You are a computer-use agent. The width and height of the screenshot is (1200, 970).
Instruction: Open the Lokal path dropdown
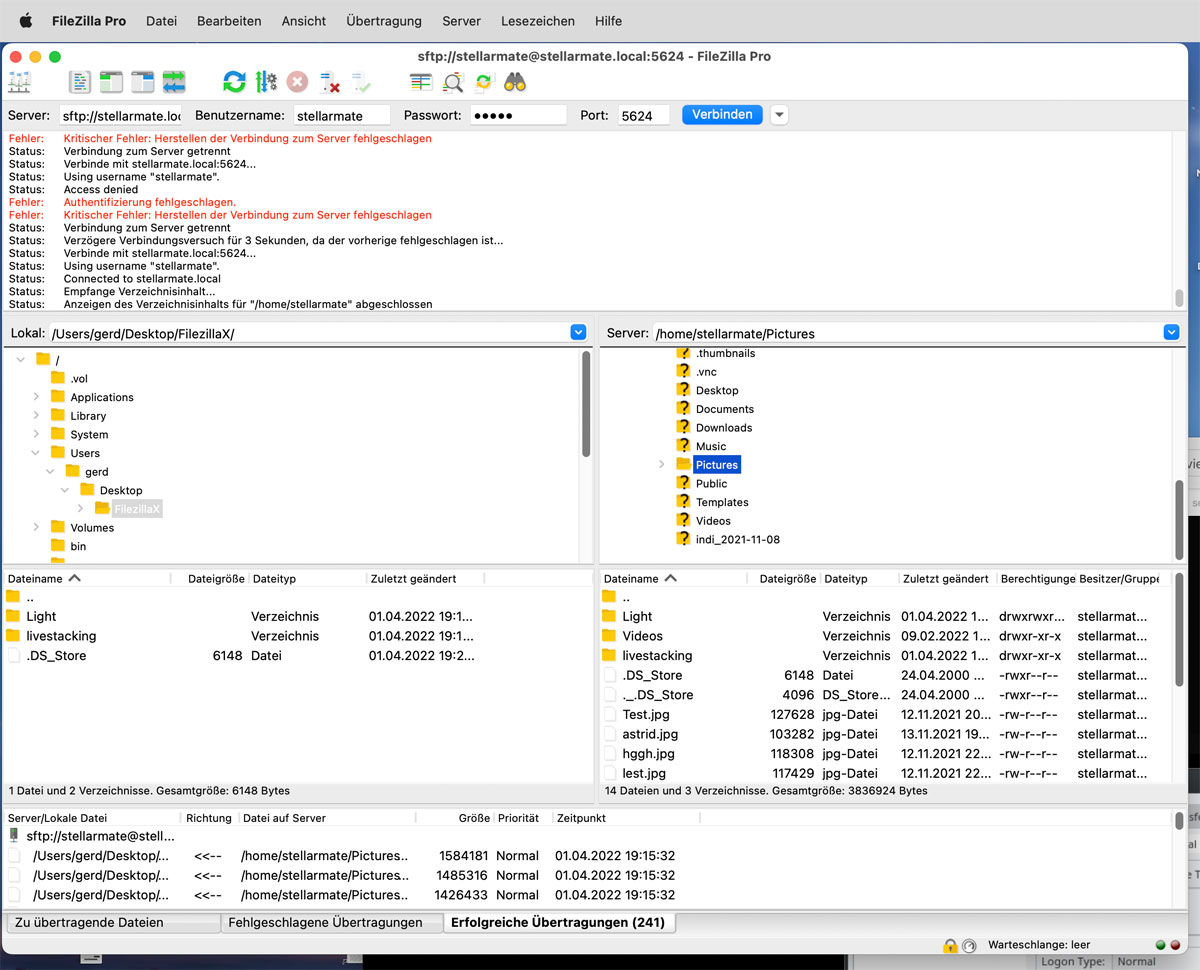pyautogui.click(x=578, y=333)
